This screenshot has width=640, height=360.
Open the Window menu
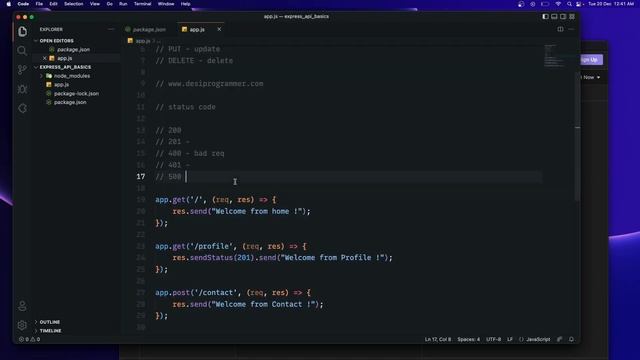[x=166, y=4]
